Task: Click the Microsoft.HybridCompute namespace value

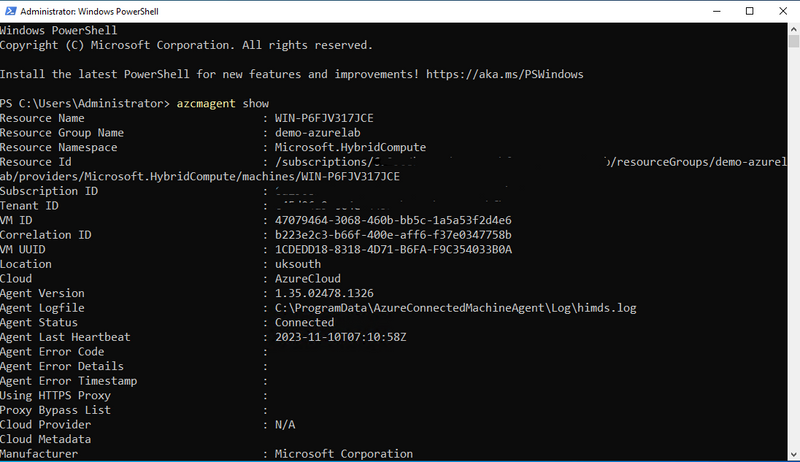Action: (351, 147)
